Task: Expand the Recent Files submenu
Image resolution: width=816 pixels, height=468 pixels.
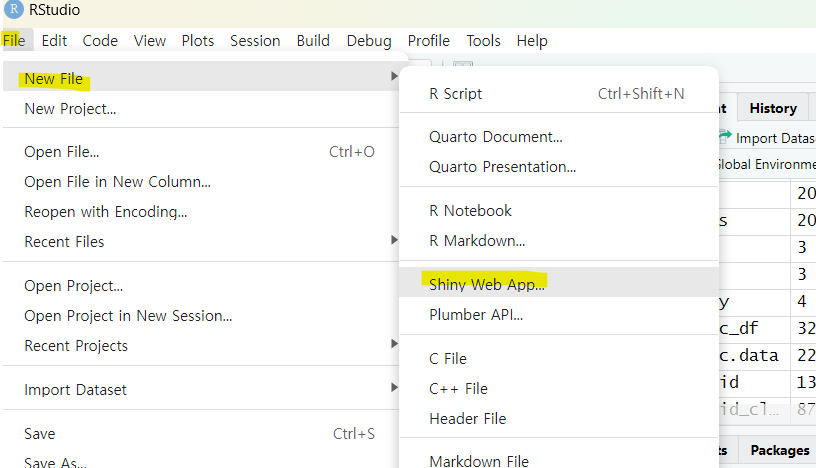Action: point(200,242)
